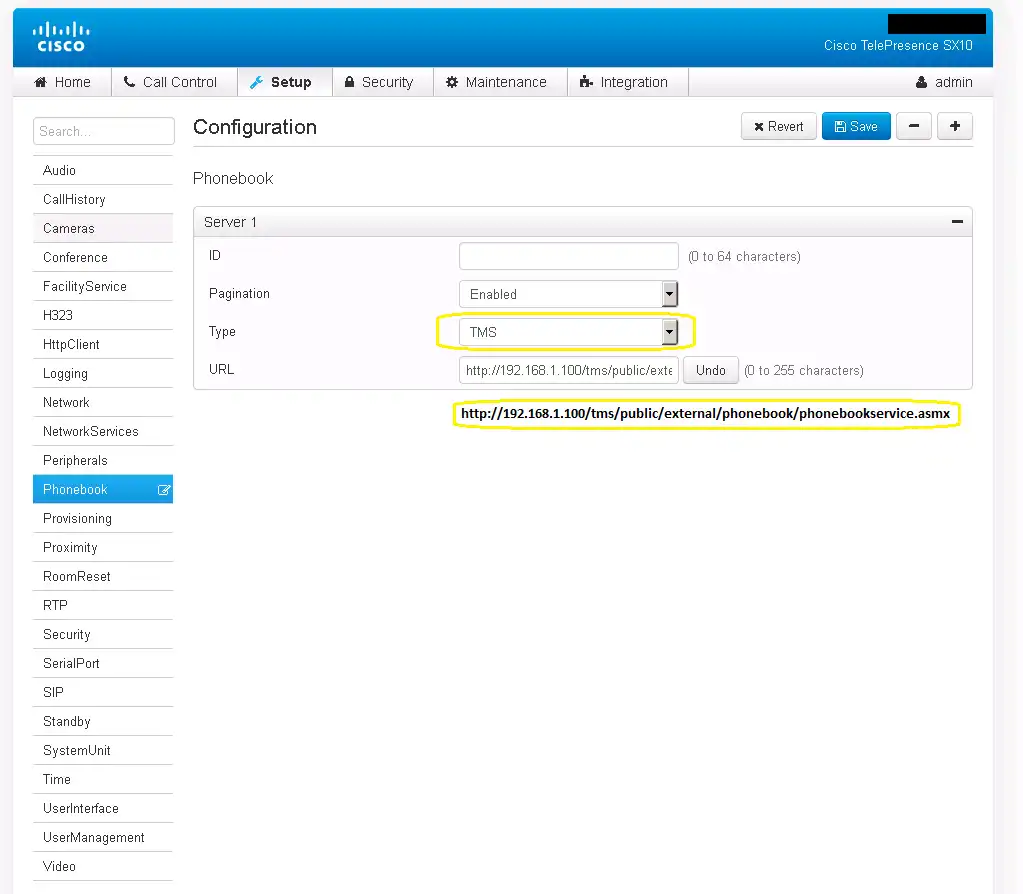The height and width of the screenshot is (894, 1023).
Task: Select SerialPort in the sidebar
Action: click(103, 664)
